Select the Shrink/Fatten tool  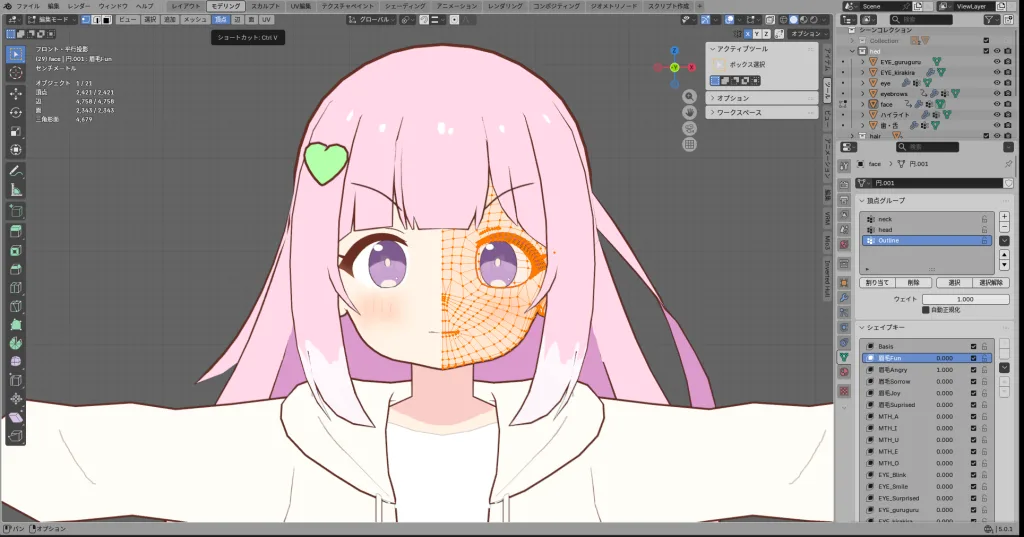point(16,399)
